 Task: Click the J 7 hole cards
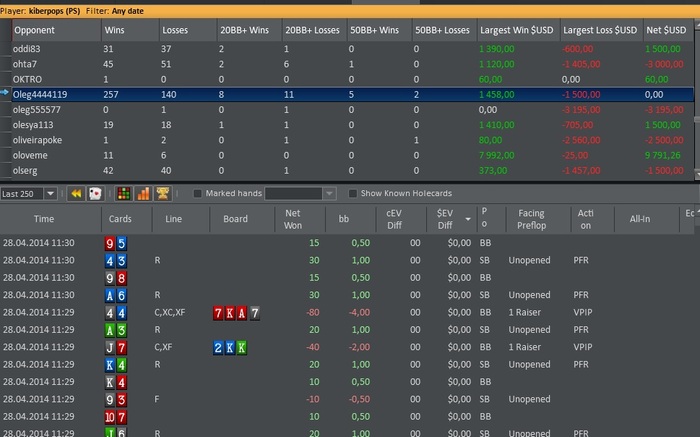(116, 347)
